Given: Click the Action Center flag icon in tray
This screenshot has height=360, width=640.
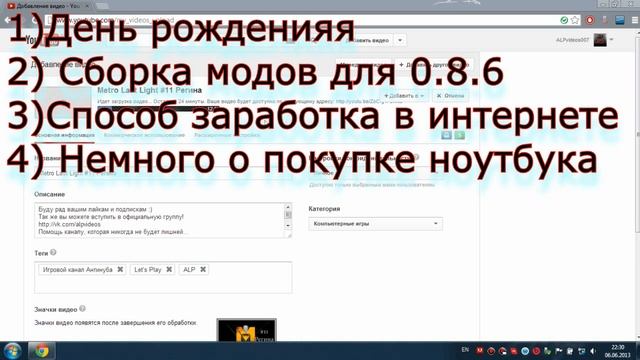Looking at the screenshot, I should 559,351.
